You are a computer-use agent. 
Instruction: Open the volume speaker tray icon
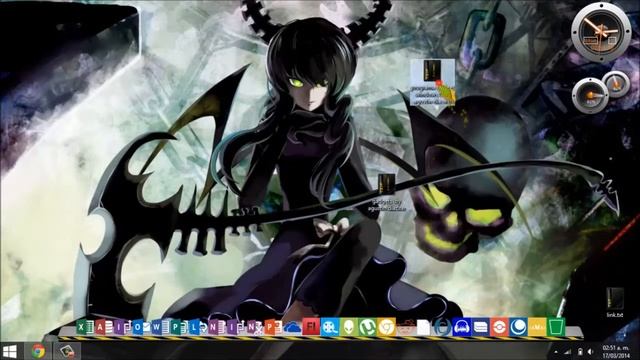(591, 351)
